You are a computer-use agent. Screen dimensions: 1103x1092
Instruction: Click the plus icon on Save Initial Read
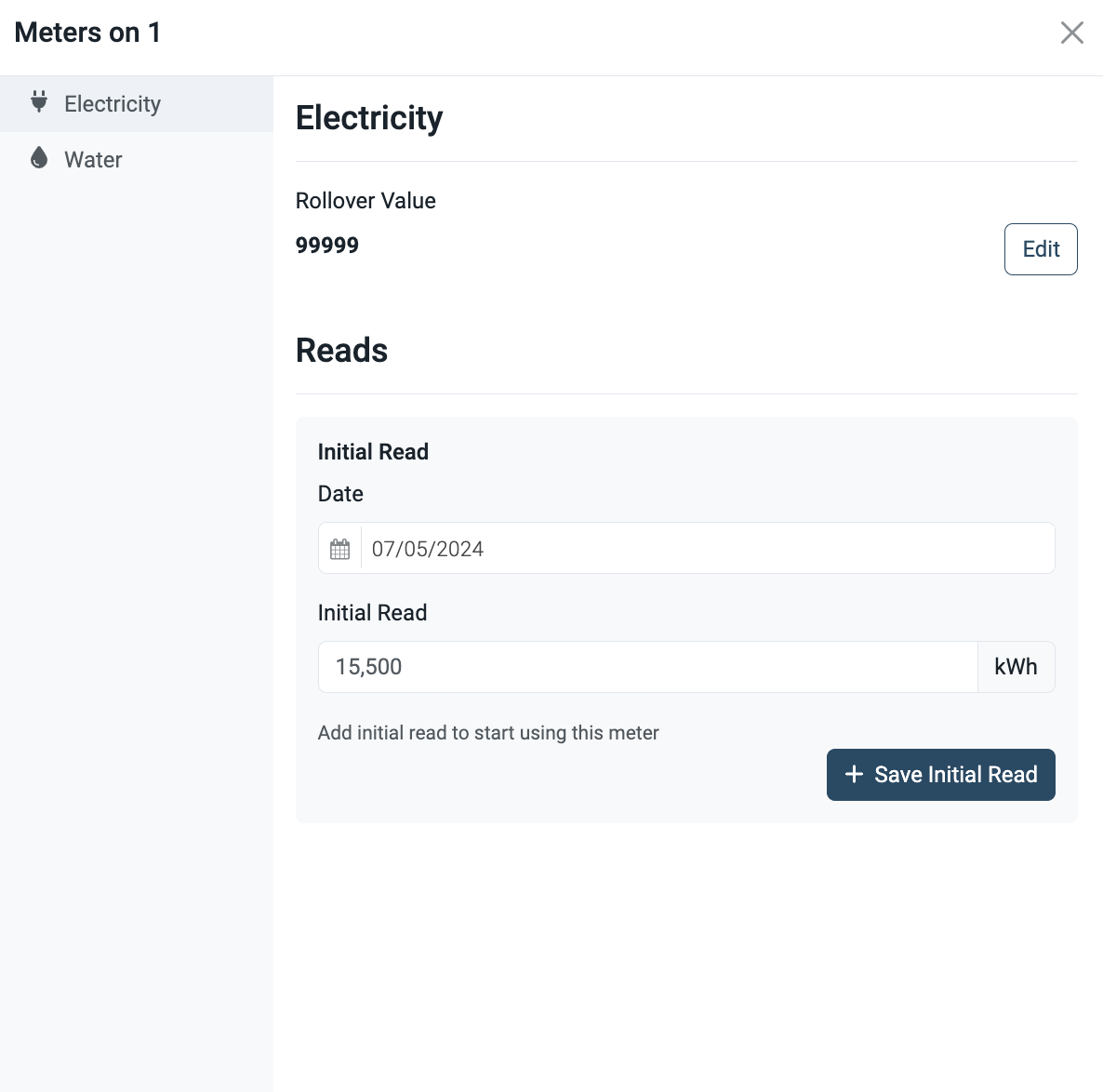pos(854,774)
